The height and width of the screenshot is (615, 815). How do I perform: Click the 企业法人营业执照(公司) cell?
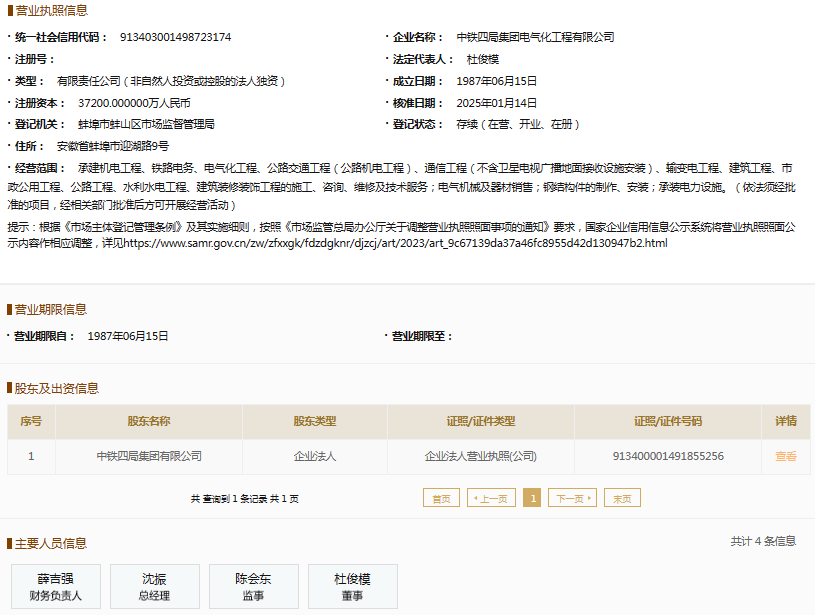coord(481,456)
